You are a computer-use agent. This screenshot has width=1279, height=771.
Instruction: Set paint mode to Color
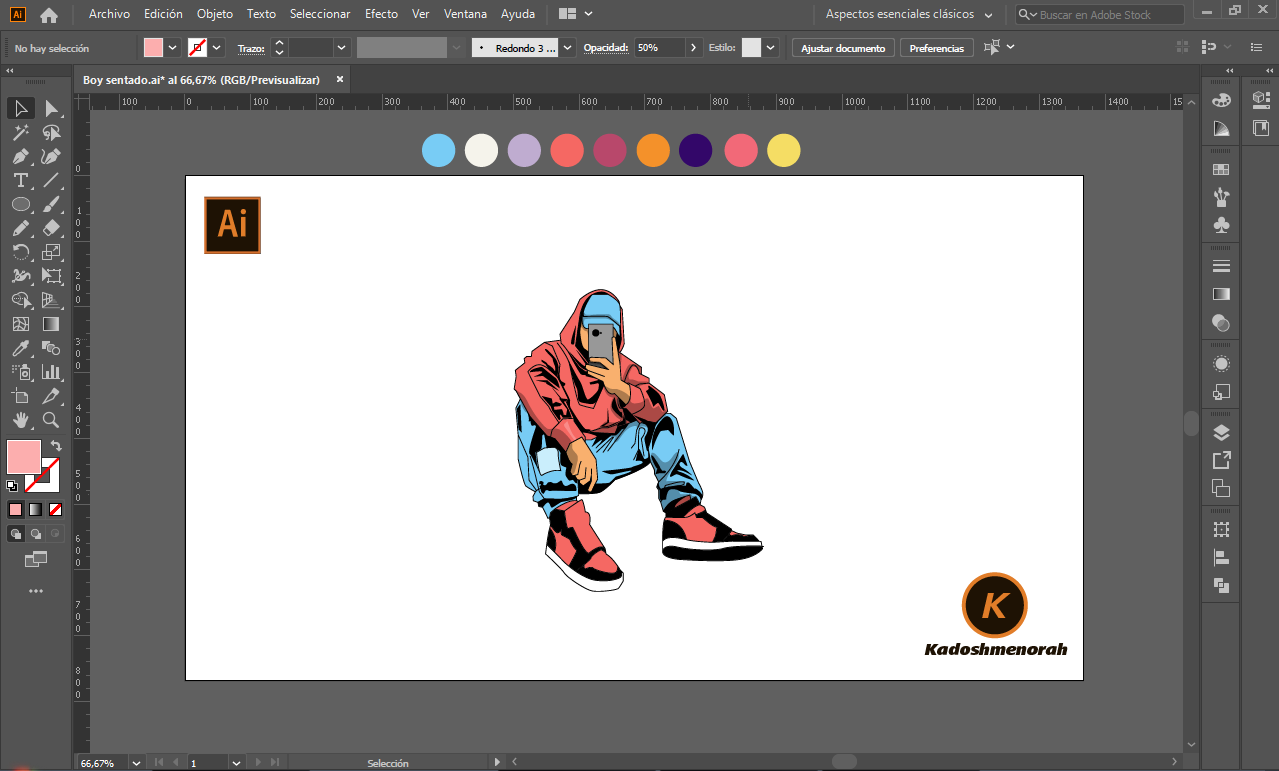(16, 510)
